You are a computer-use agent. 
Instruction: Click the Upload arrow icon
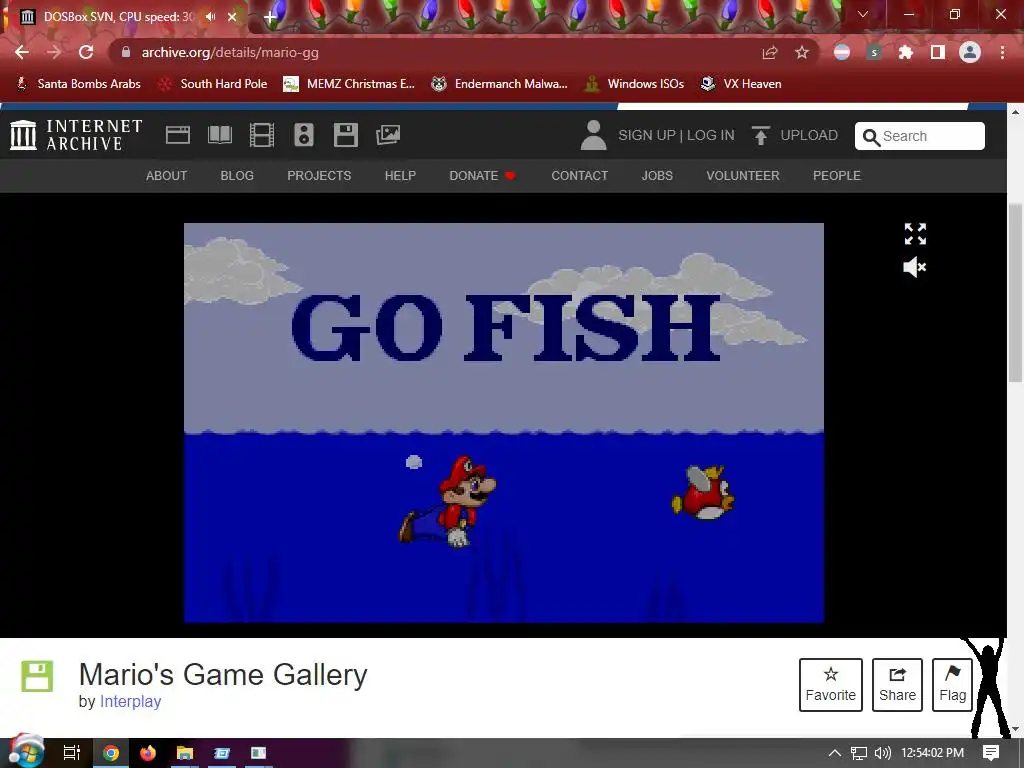click(x=760, y=135)
